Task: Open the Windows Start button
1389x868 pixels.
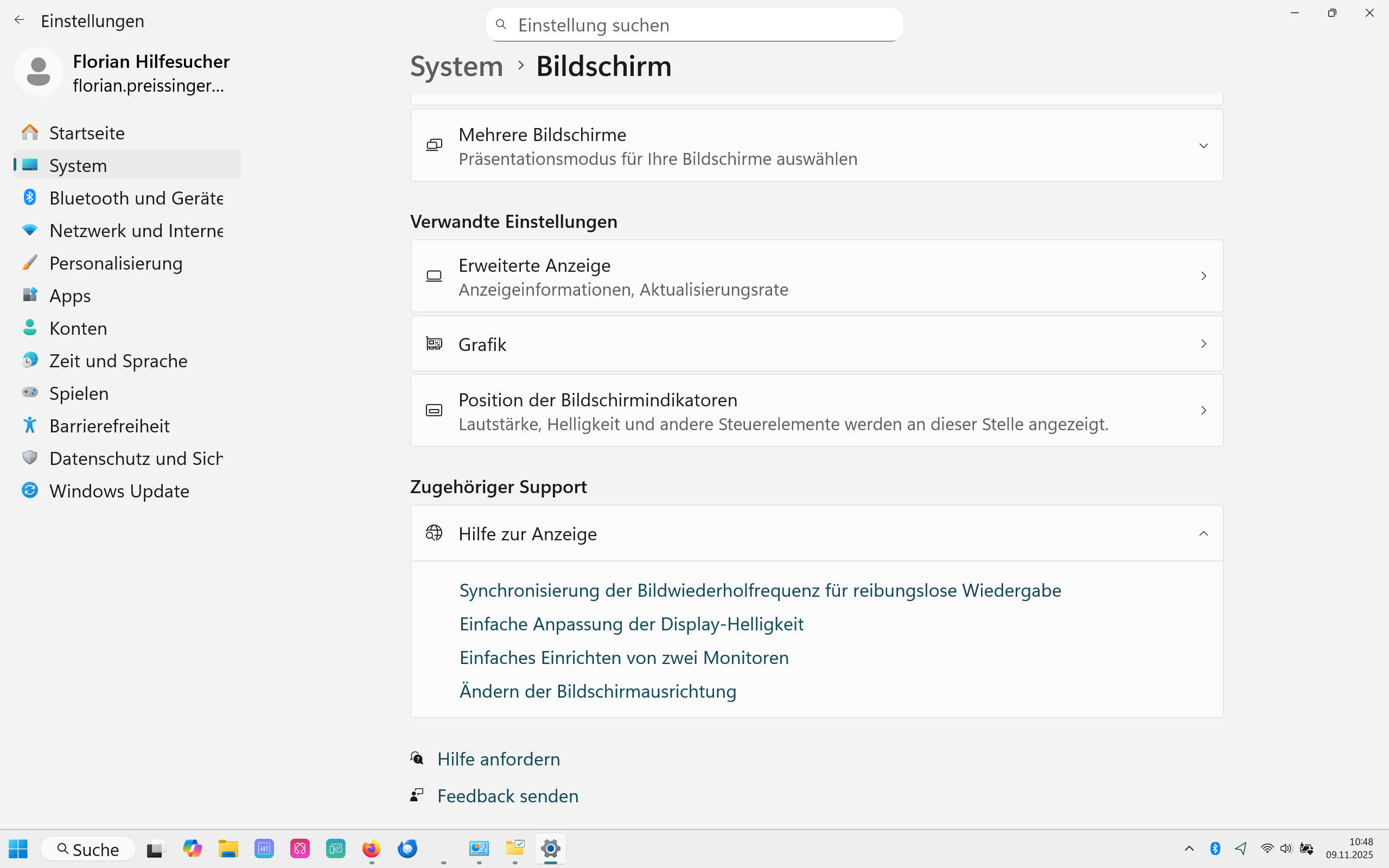Action: [x=18, y=848]
